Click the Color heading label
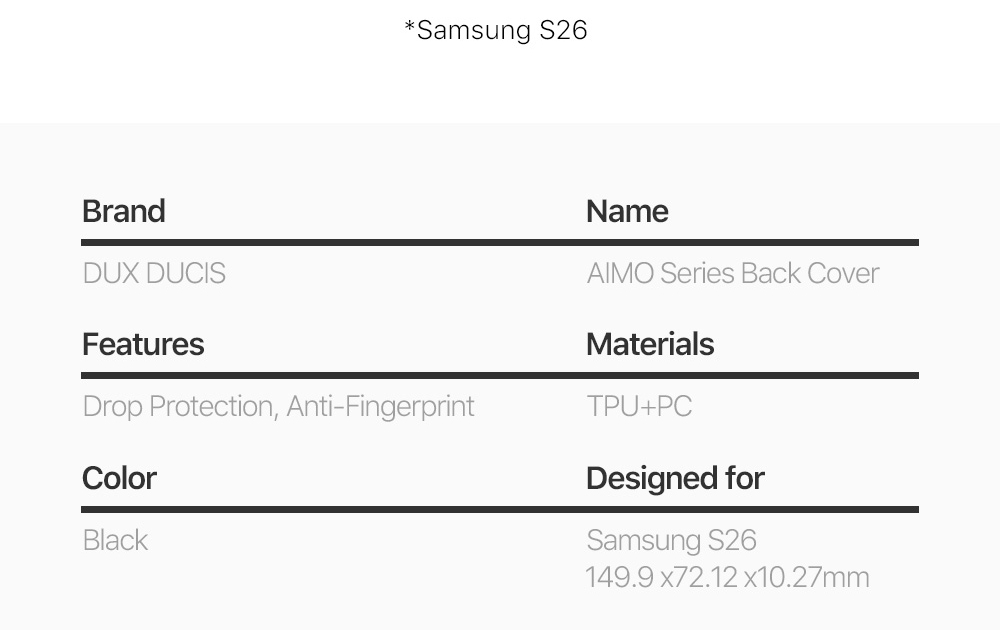Viewport: 1000px width, 630px height. point(119,478)
